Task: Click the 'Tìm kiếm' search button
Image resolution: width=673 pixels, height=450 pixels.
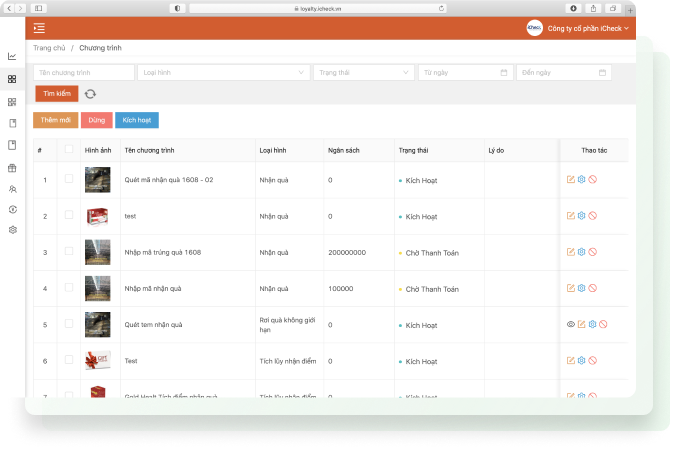Action: click(57, 94)
